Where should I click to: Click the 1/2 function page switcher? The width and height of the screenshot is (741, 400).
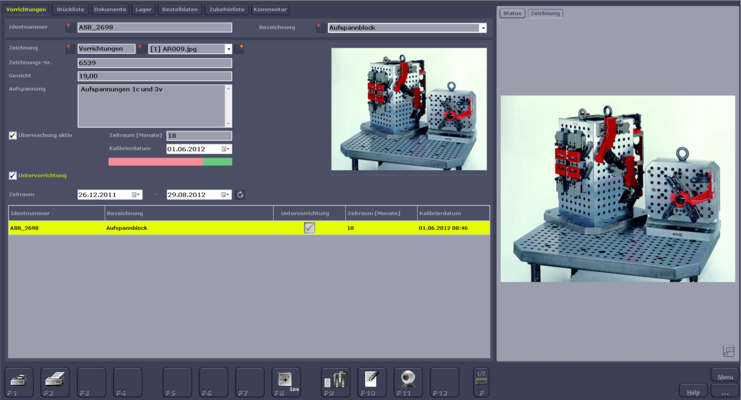481,382
